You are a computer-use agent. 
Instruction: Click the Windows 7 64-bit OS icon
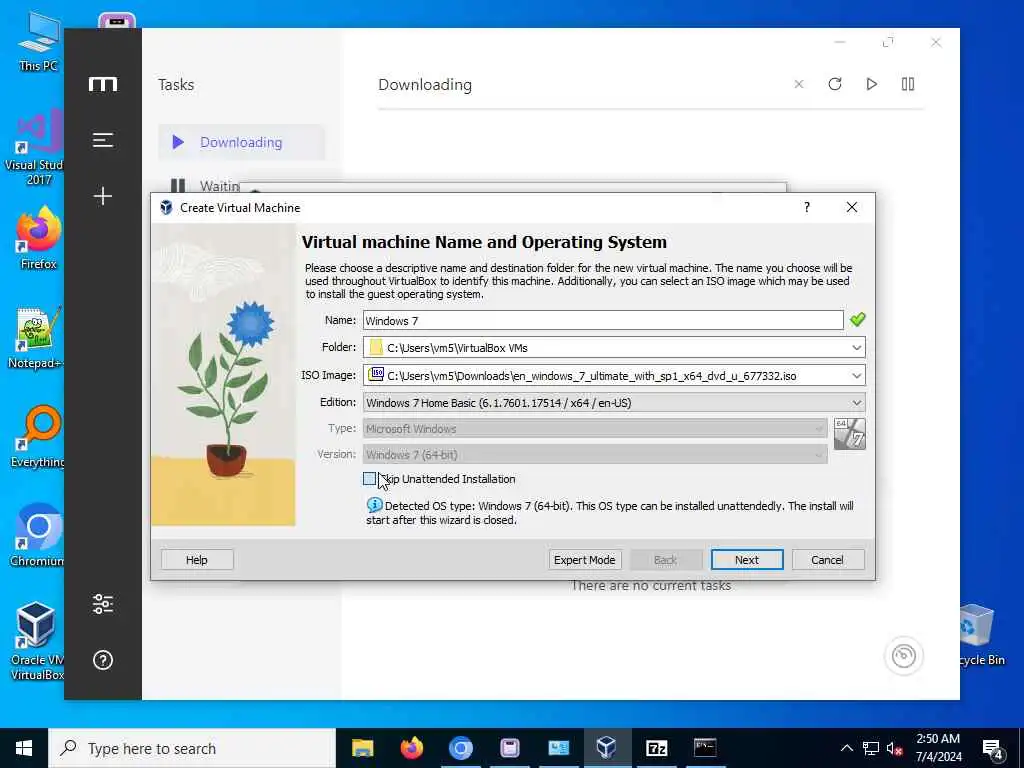(x=850, y=434)
